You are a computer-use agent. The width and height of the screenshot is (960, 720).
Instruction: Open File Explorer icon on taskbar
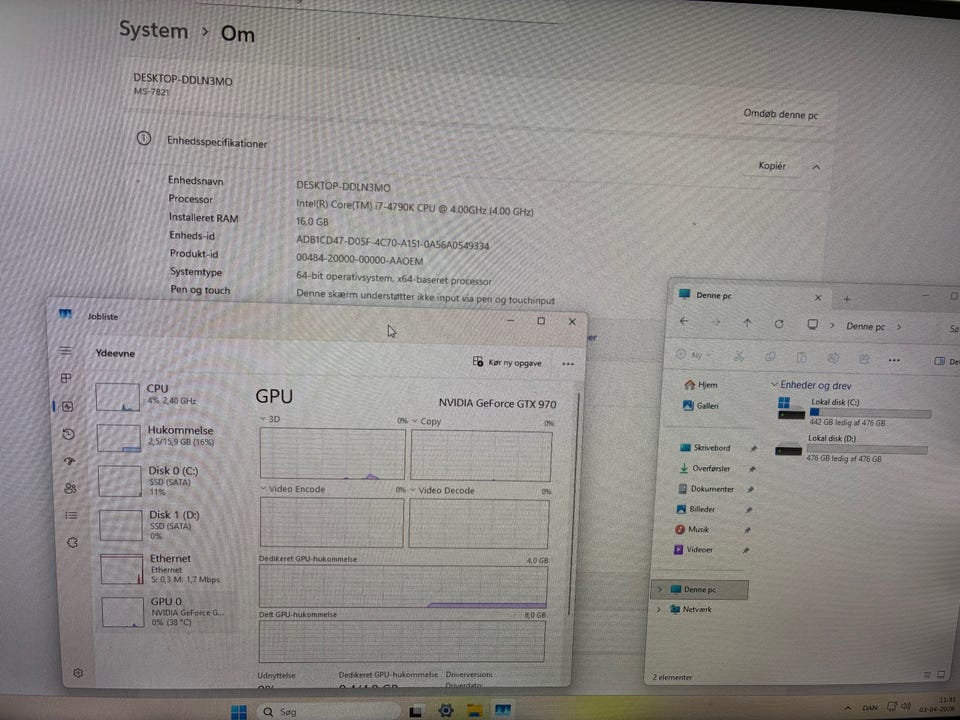[474, 710]
